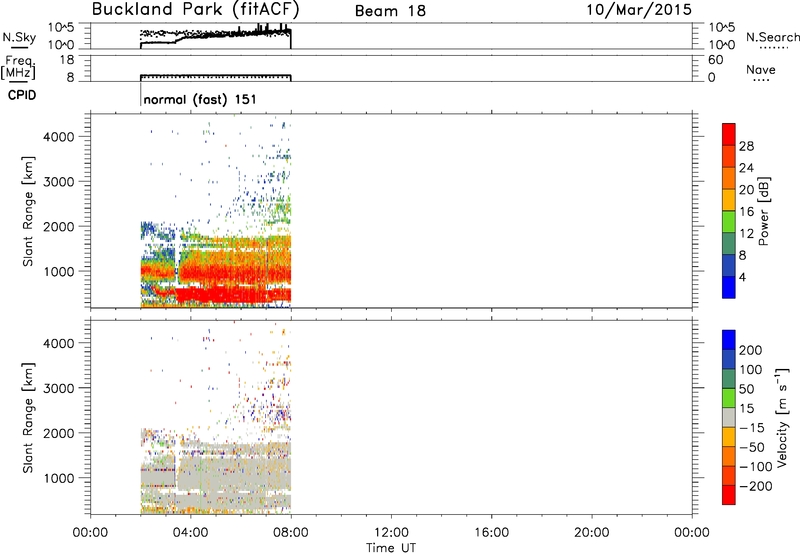Click the '16:00' time axis label
Screen dimensions: 800x554
491,533
